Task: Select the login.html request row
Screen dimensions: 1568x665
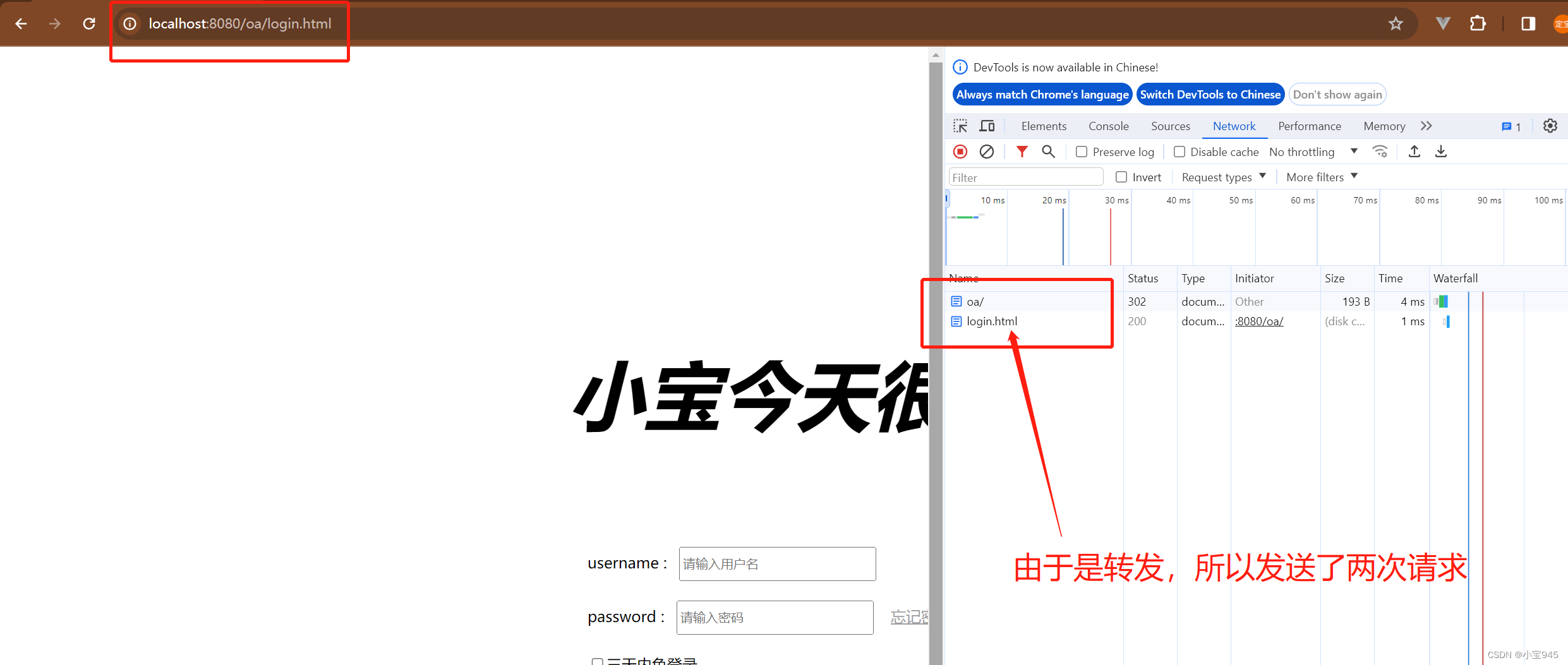Action: 1255,321
